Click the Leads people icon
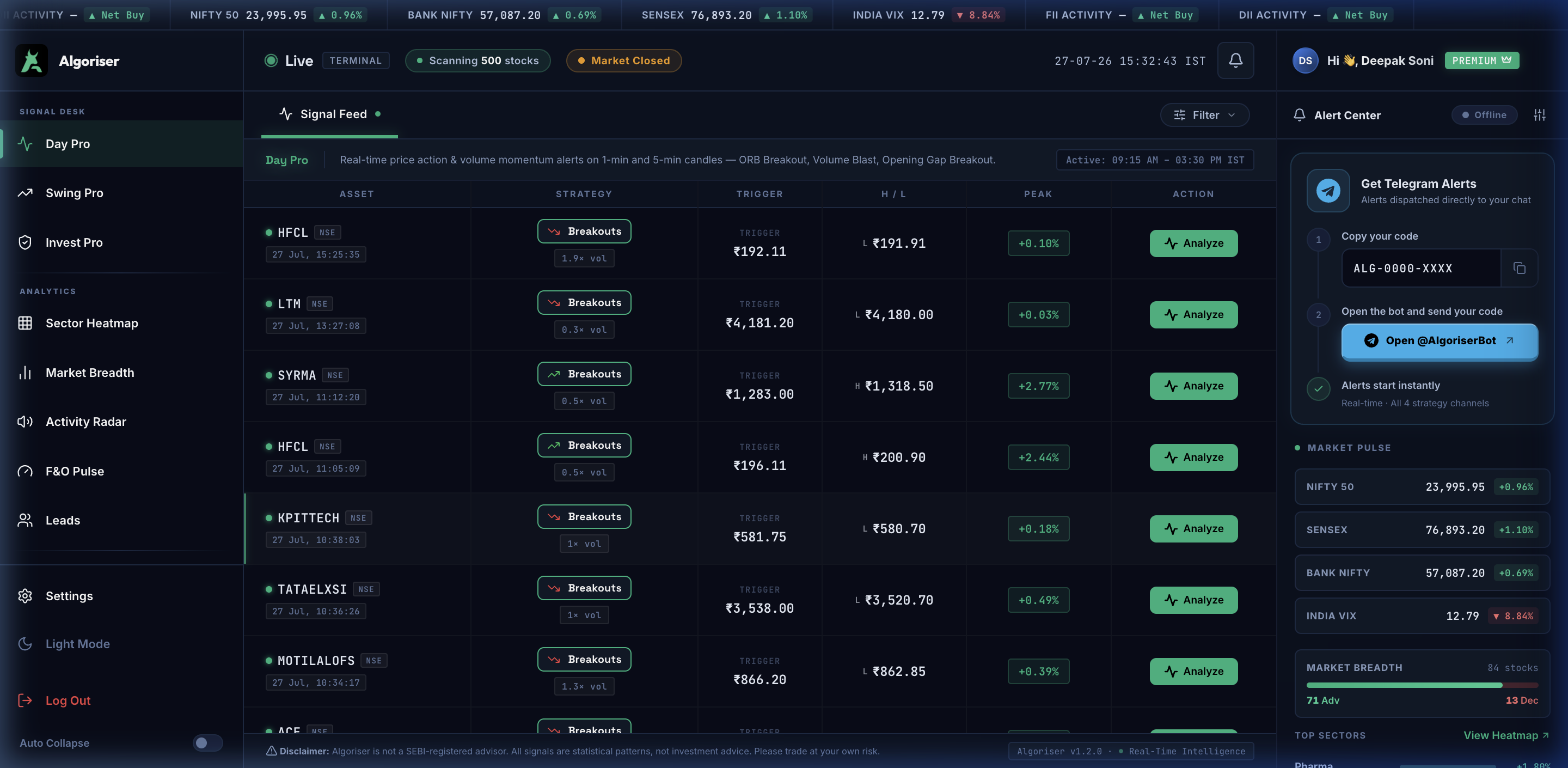The width and height of the screenshot is (1568, 768). pyautogui.click(x=25, y=520)
